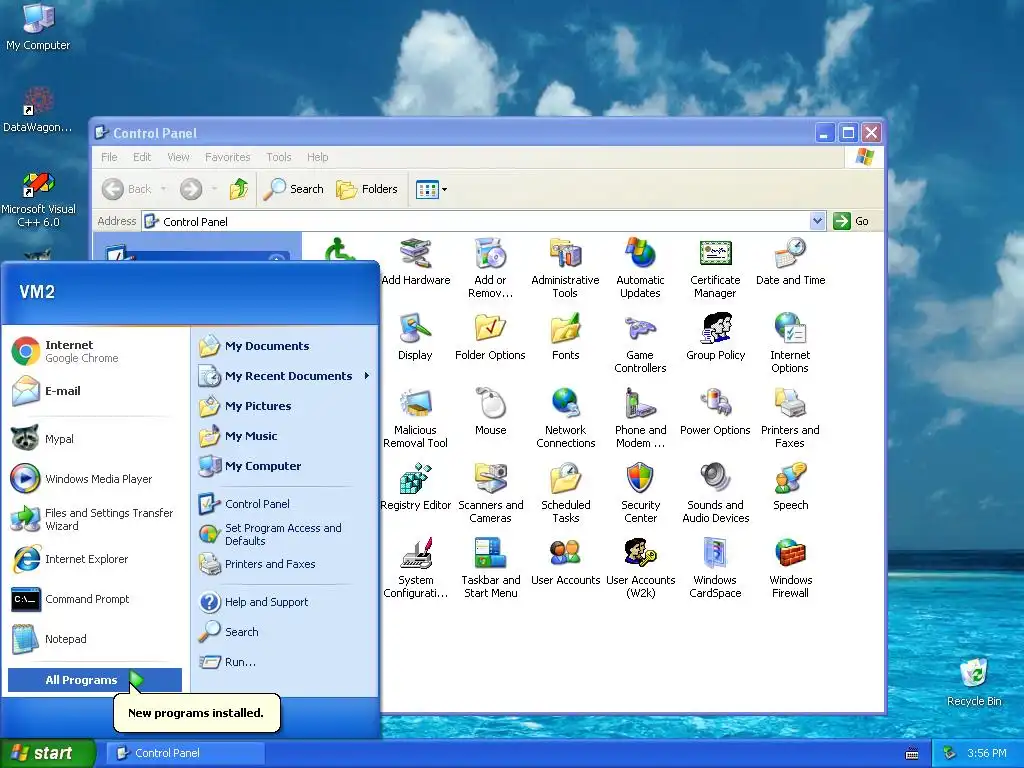The width and height of the screenshot is (1024, 768).
Task: Open the Favorites menu
Action: 227,157
